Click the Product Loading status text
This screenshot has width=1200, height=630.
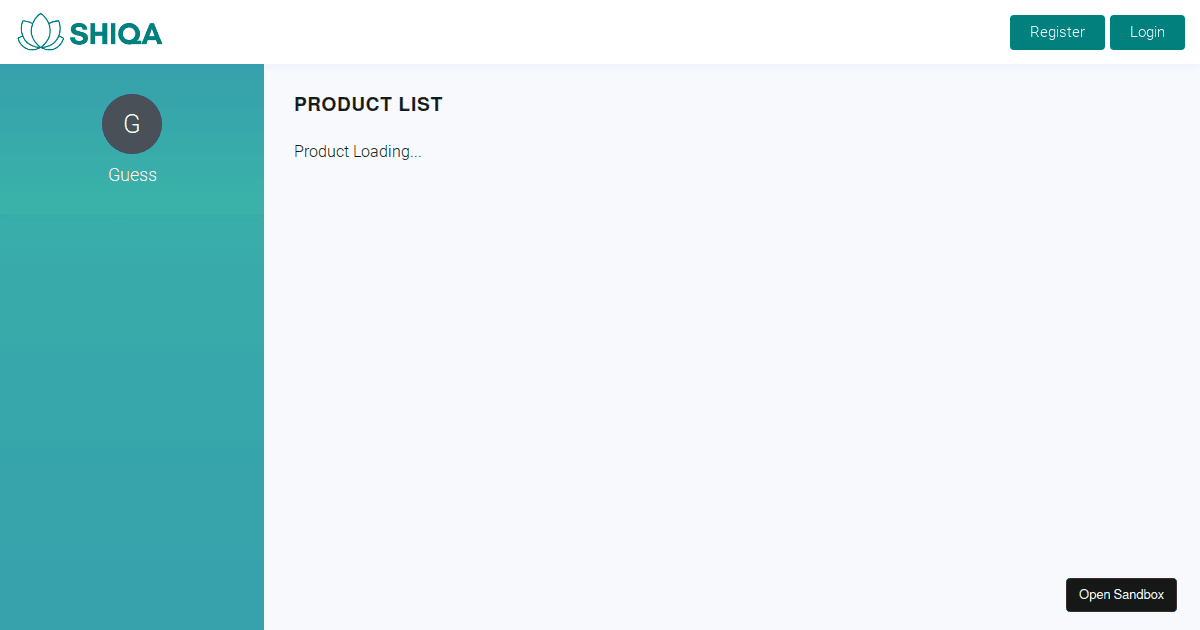tap(358, 151)
